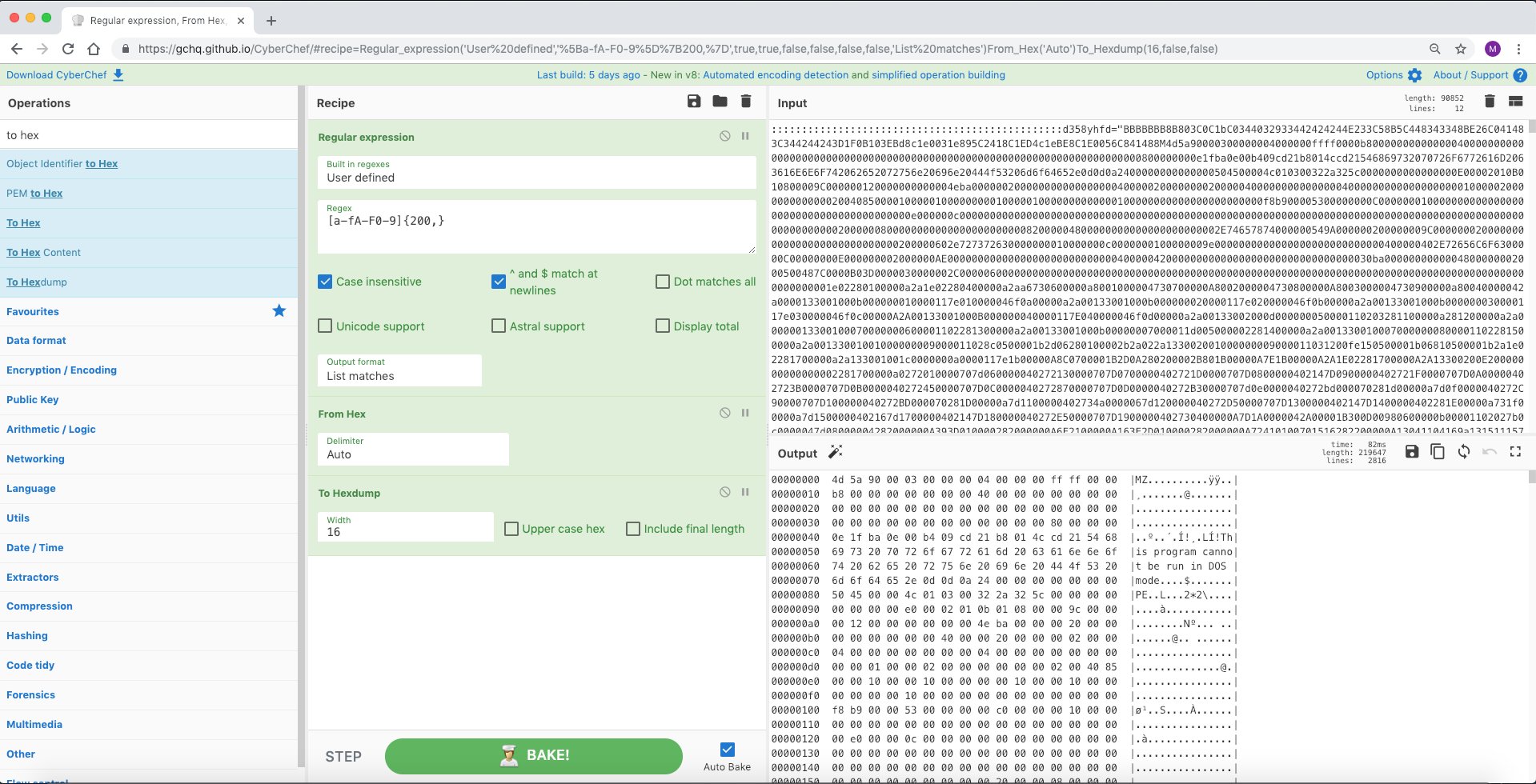The height and width of the screenshot is (784, 1536).
Task: Clear recipe with trash icon
Action: (746, 101)
